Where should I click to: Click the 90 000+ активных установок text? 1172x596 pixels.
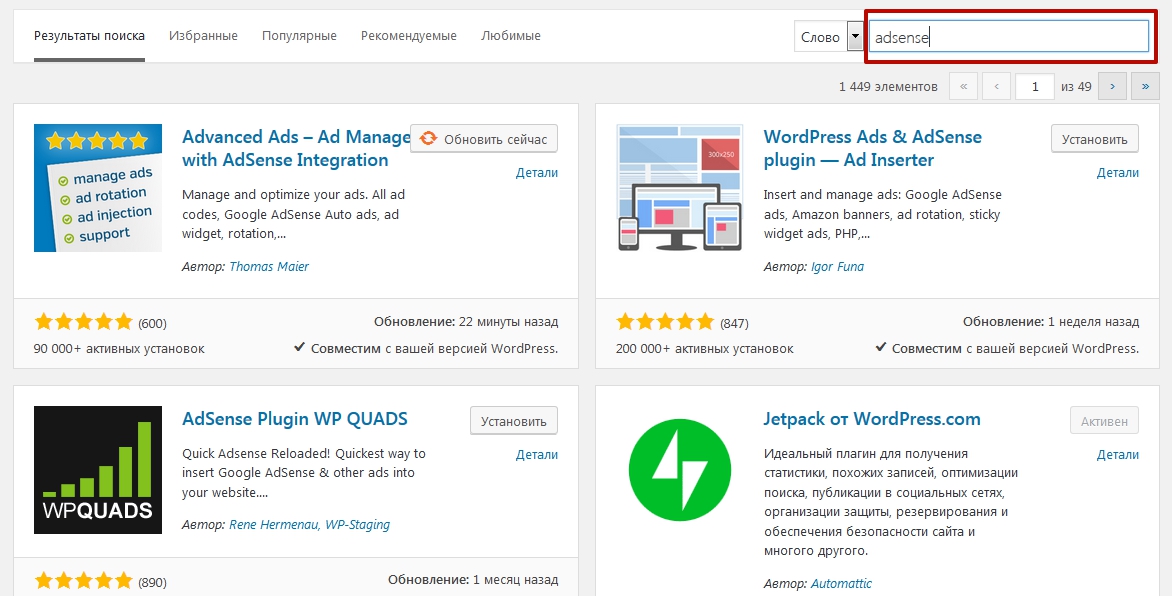119,348
